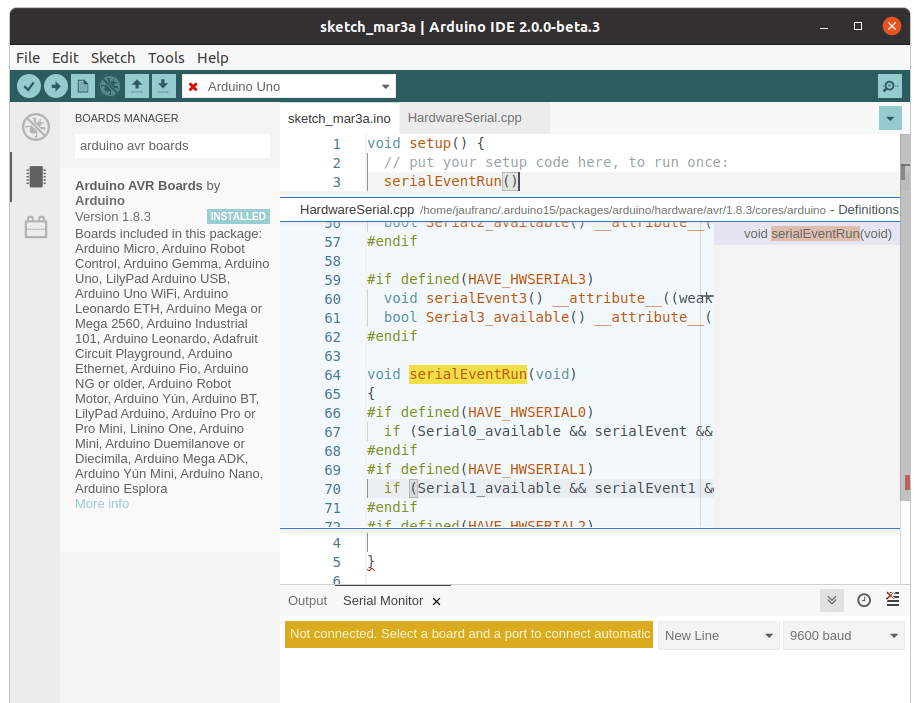
Task: Close the Serial Monitor tab
Action: [x=436, y=601]
